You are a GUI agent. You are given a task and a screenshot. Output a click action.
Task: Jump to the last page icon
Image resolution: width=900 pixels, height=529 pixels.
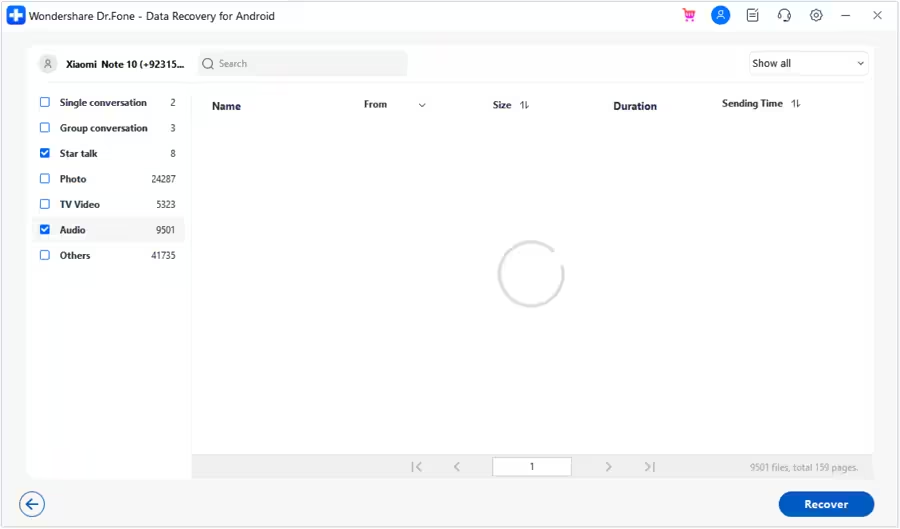click(649, 467)
